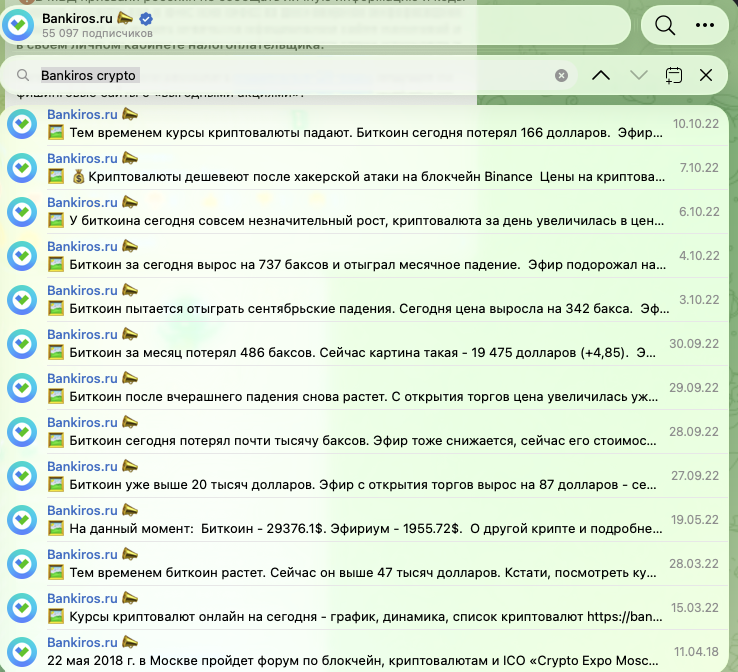
Task: Open result 'Биткоин сегодня потерял почти тысячу баксов'
Action: pyautogui.click(x=364, y=432)
